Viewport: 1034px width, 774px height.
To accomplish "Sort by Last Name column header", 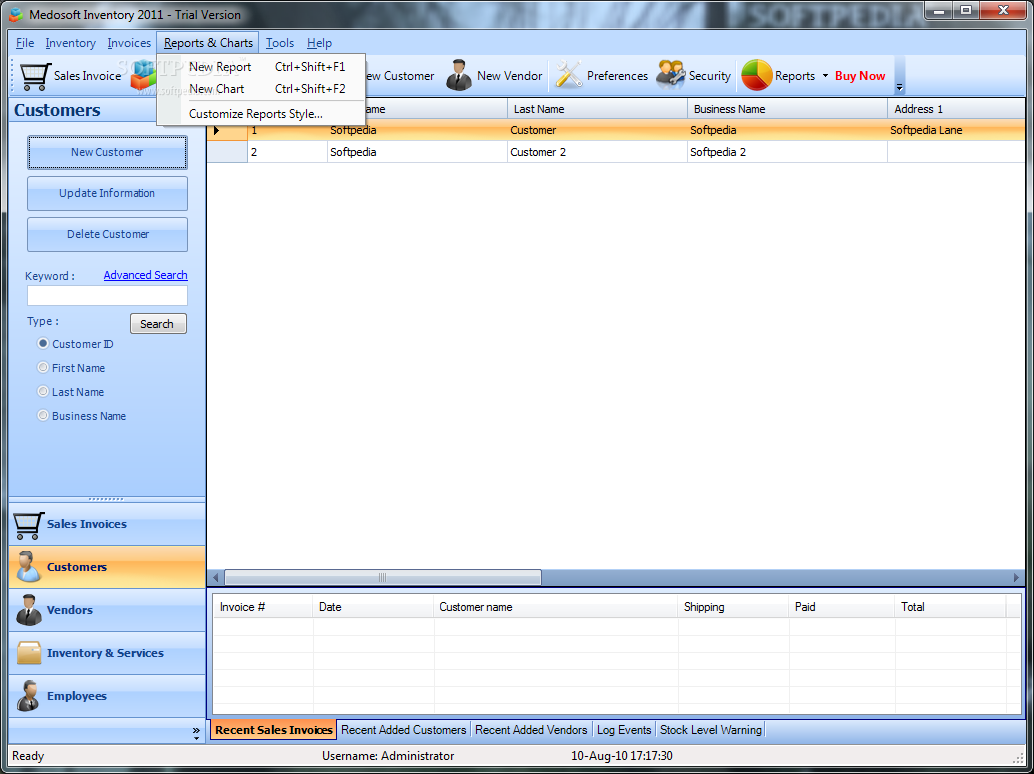I will [x=597, y=109].
